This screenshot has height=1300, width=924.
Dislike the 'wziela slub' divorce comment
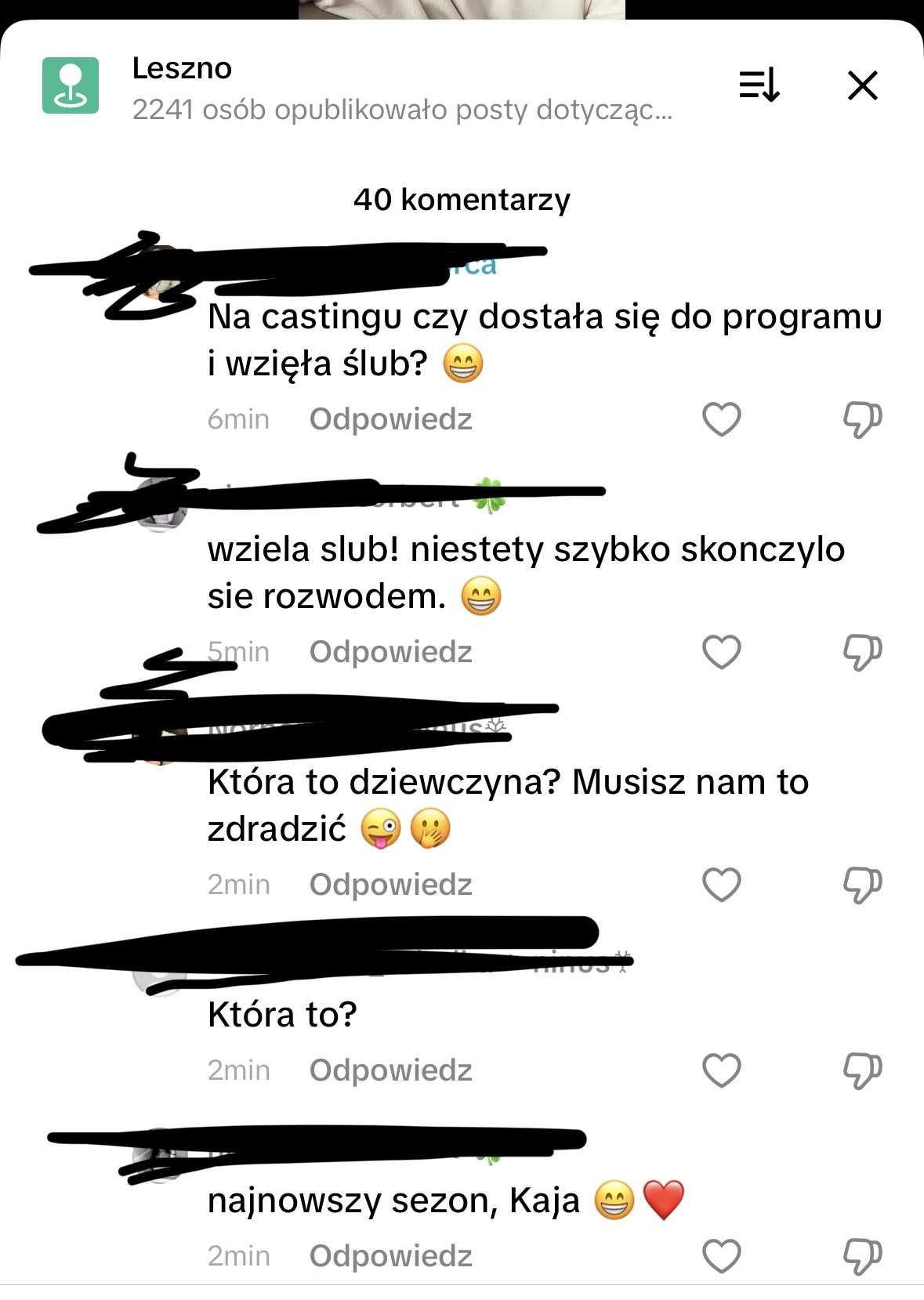pyautogui.click(x=862, y=652)
